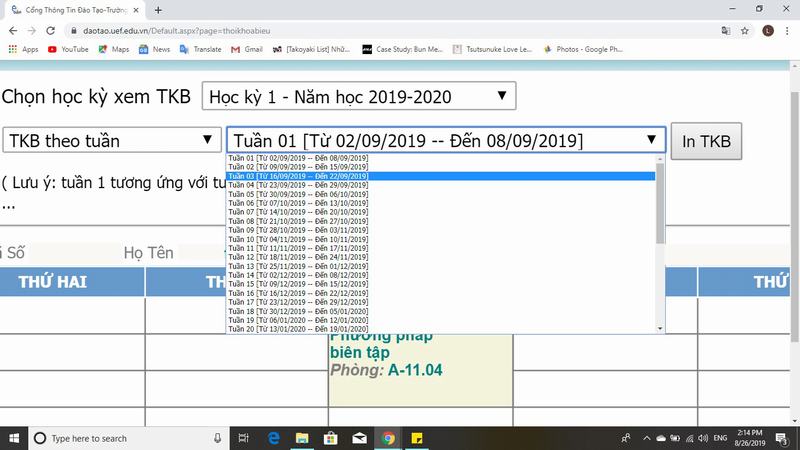This screenshot has height=450, width=800.
Task: Launch Microsoft Edge from the taskbar
Action: point(272,438)
